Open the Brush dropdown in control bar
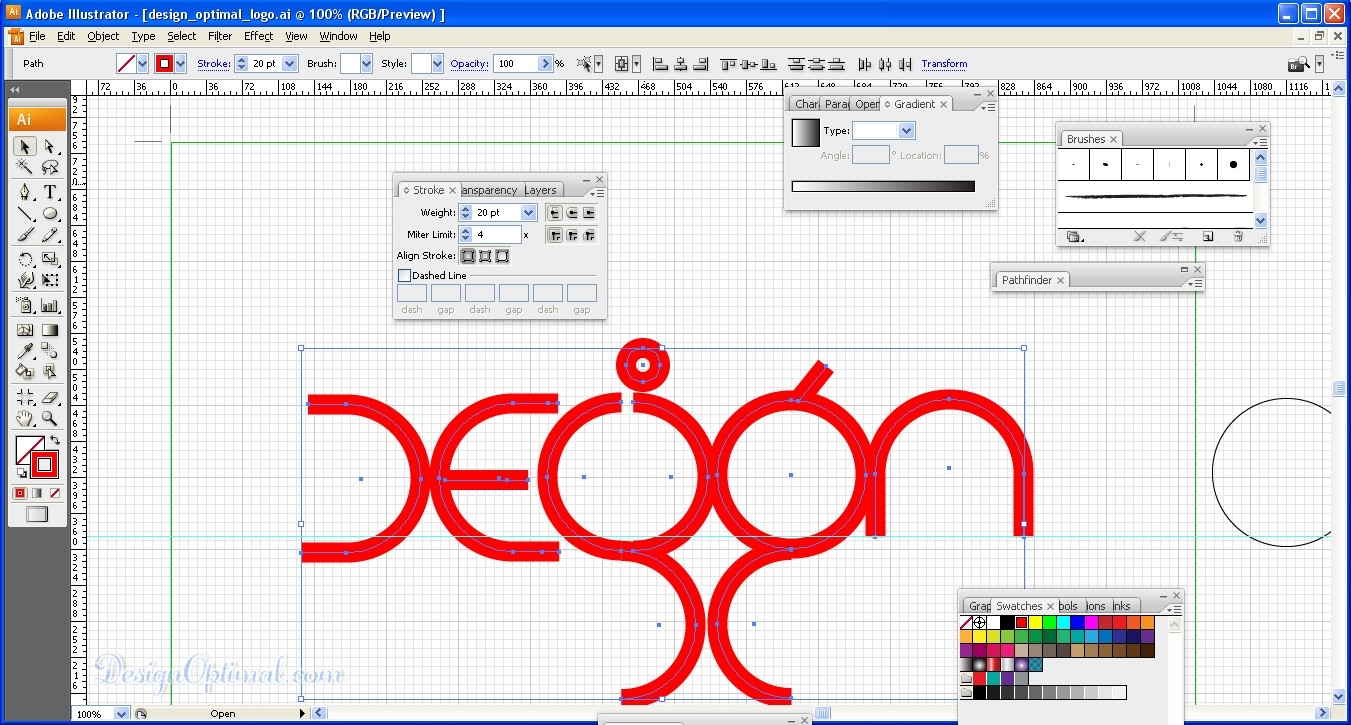The image size is (1351, 725). tap(364, 63)
